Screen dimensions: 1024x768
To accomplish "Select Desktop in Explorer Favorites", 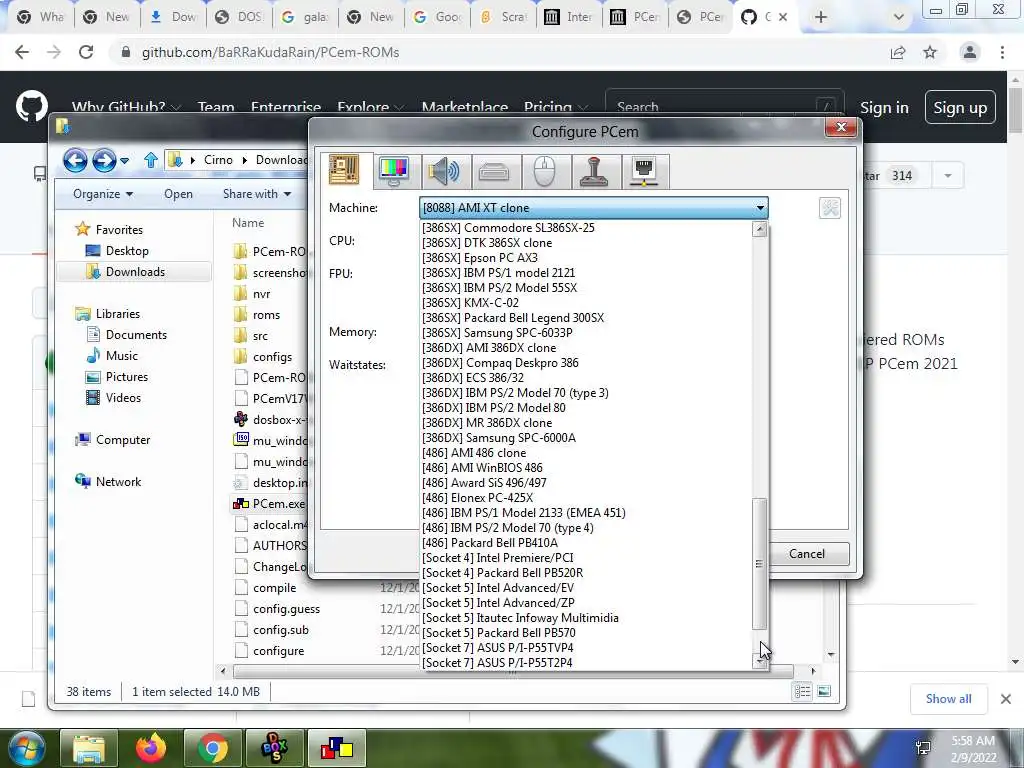I will 127,251.
